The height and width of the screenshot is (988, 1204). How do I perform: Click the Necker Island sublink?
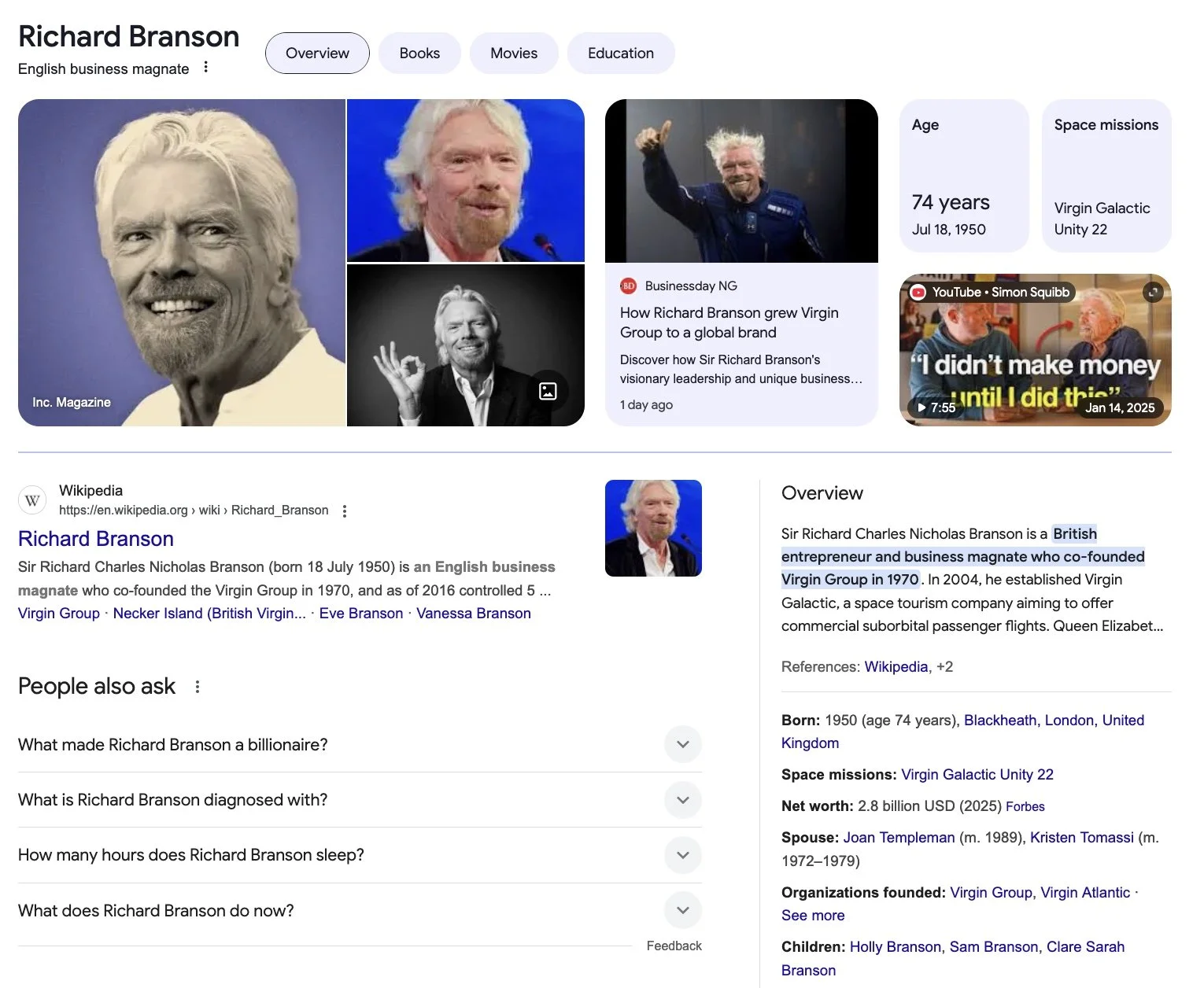(x=209, y=614)
